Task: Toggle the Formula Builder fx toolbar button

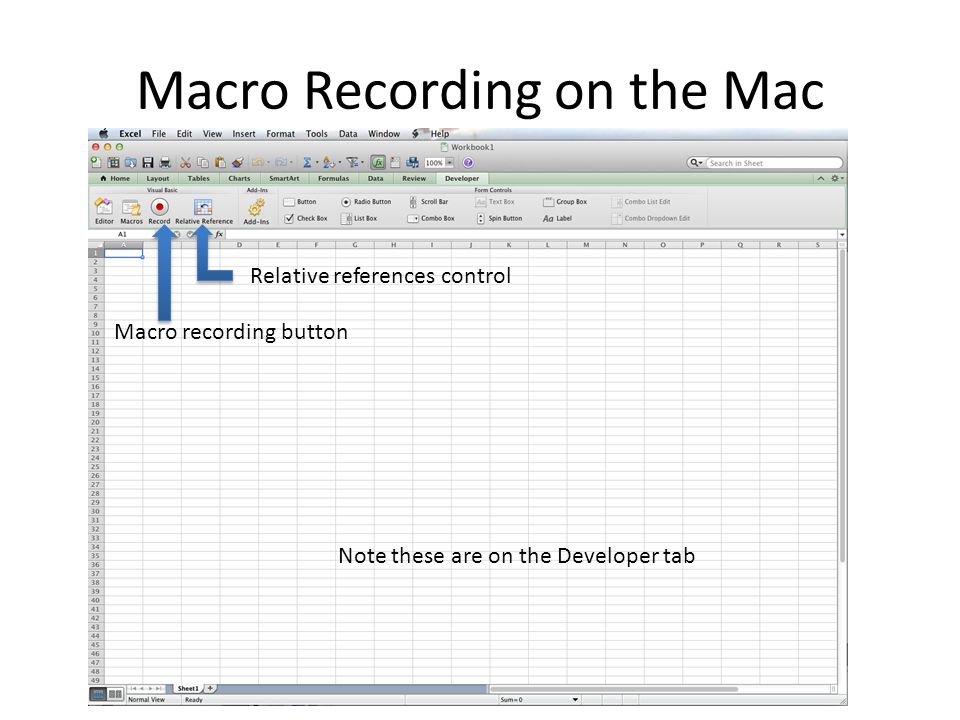Action: (378, 163)
